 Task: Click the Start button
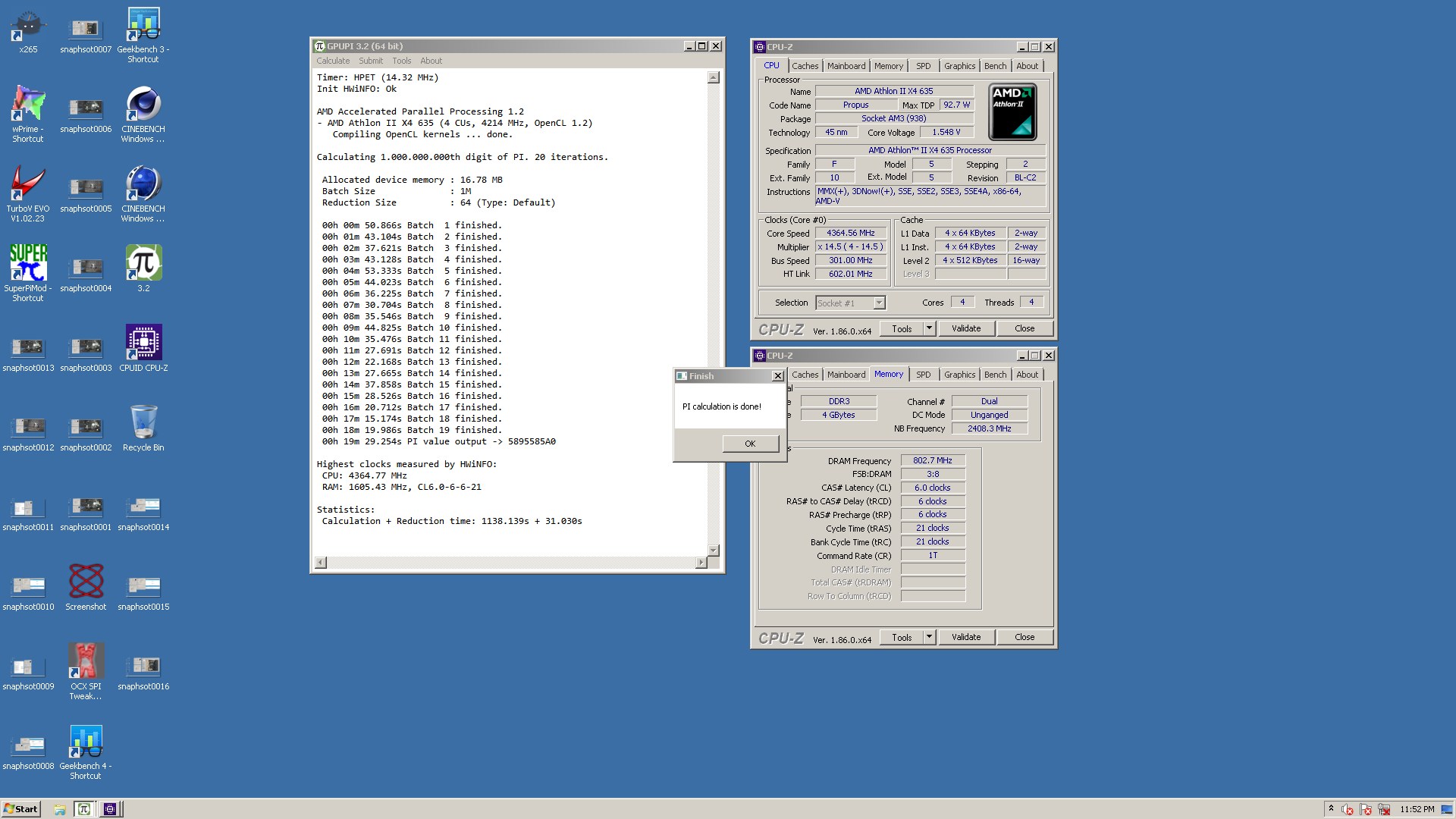pos(20,809)
